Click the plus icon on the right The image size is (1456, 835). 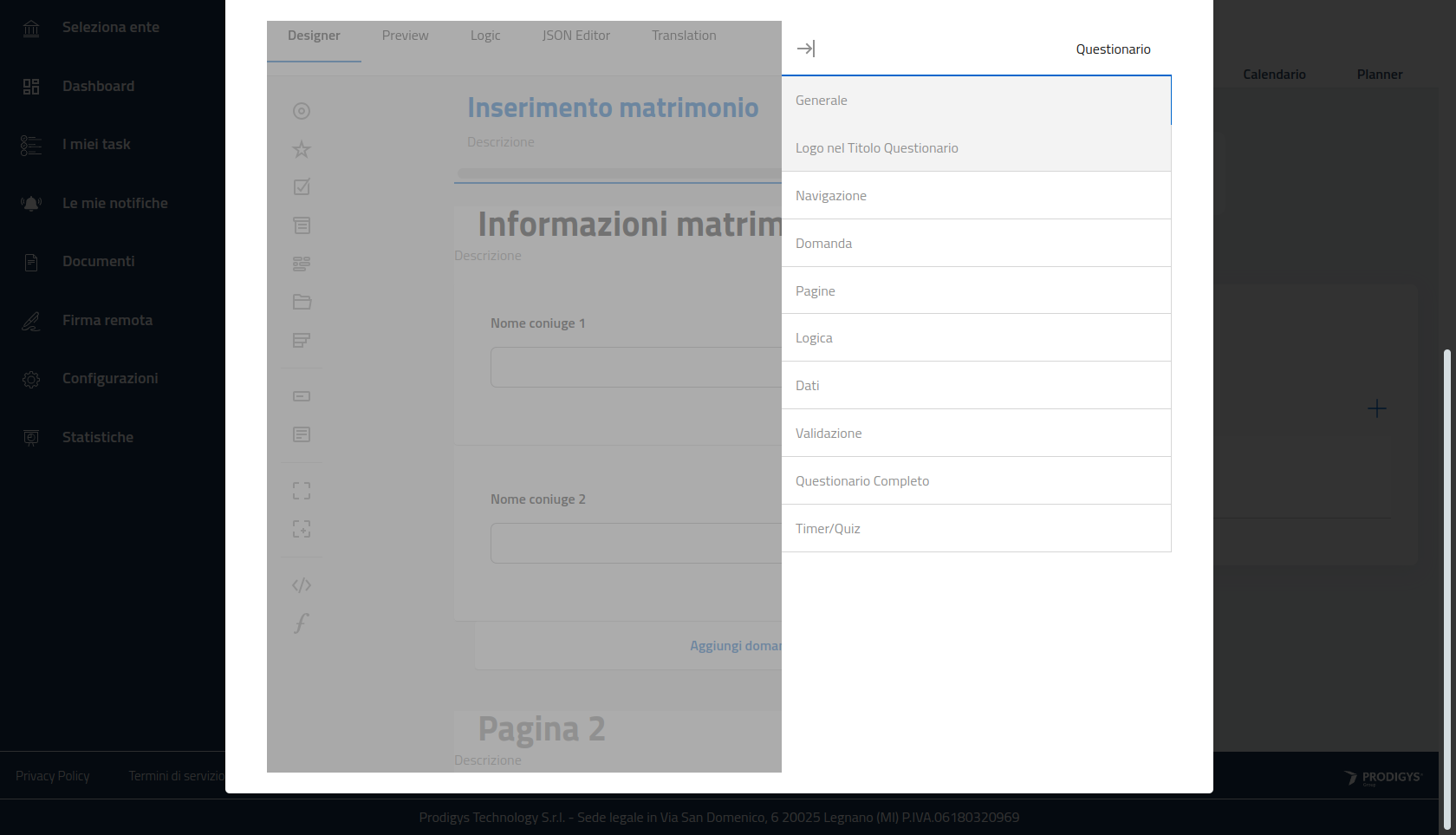[1376, 408]
